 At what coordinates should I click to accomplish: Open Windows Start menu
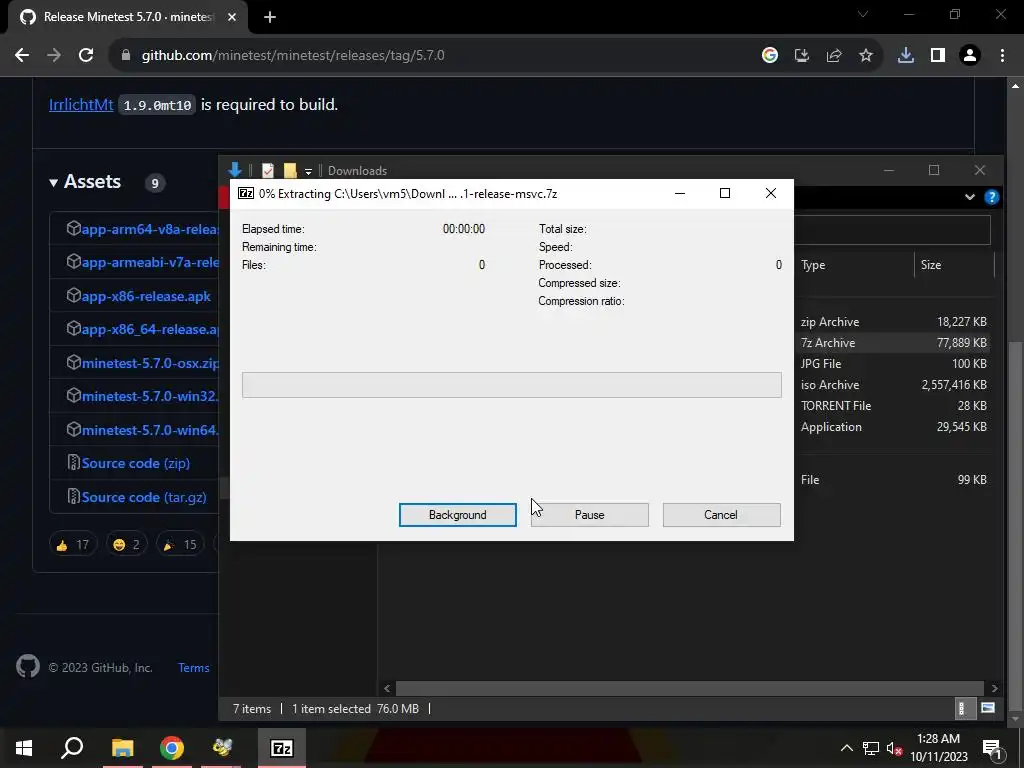(24, 748)
